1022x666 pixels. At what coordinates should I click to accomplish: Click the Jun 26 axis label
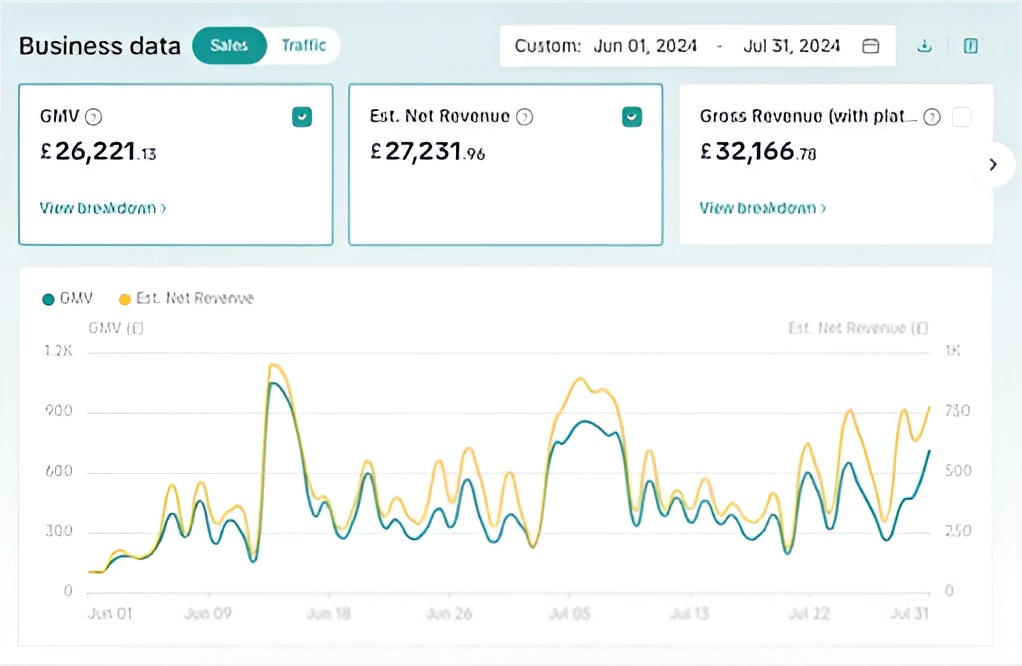coord(449,613)
